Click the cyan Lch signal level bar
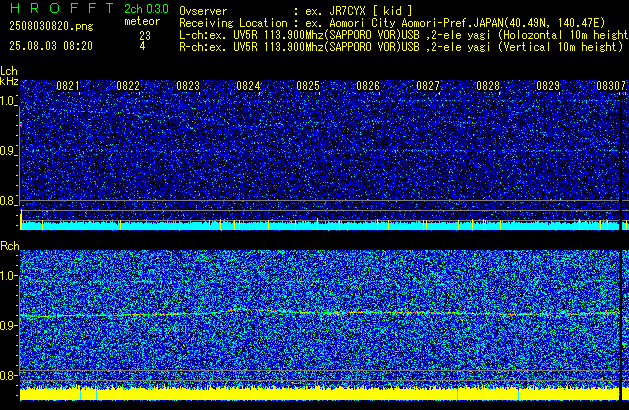Screen dimensions: 629x410 320,225
